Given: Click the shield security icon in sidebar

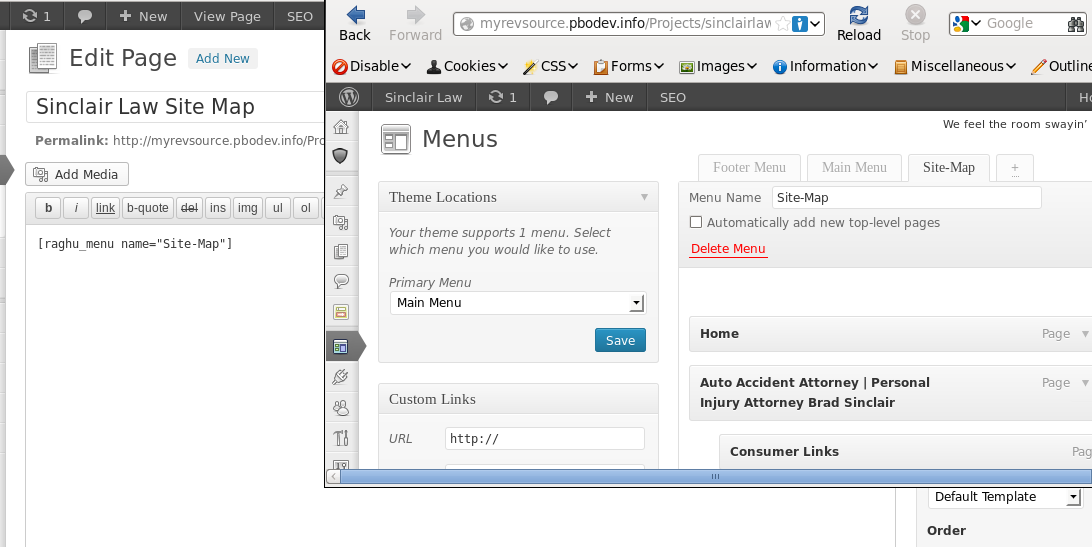Looking at the screenshot, I should [340, 155].
